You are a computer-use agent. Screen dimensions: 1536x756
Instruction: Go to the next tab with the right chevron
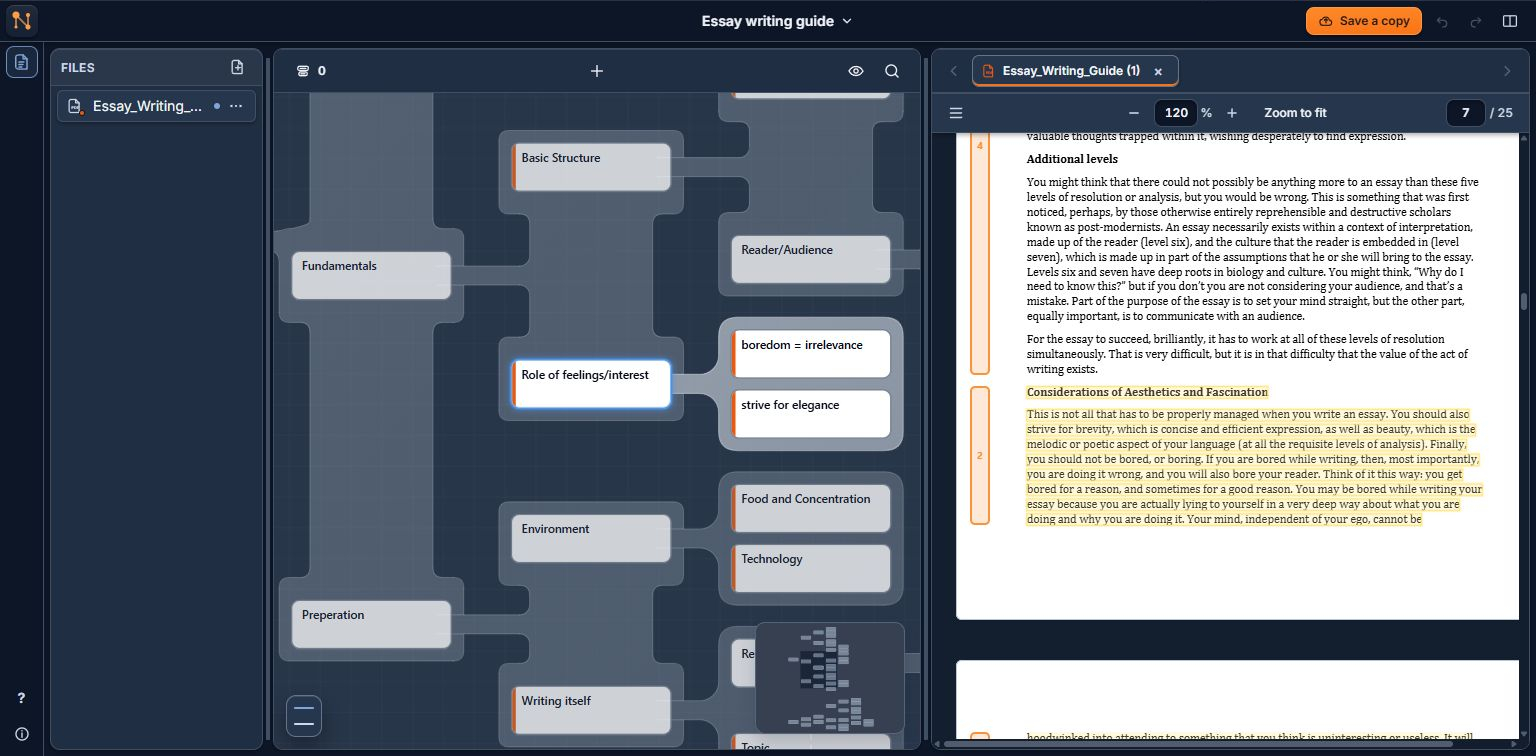tap(1507, 71)
